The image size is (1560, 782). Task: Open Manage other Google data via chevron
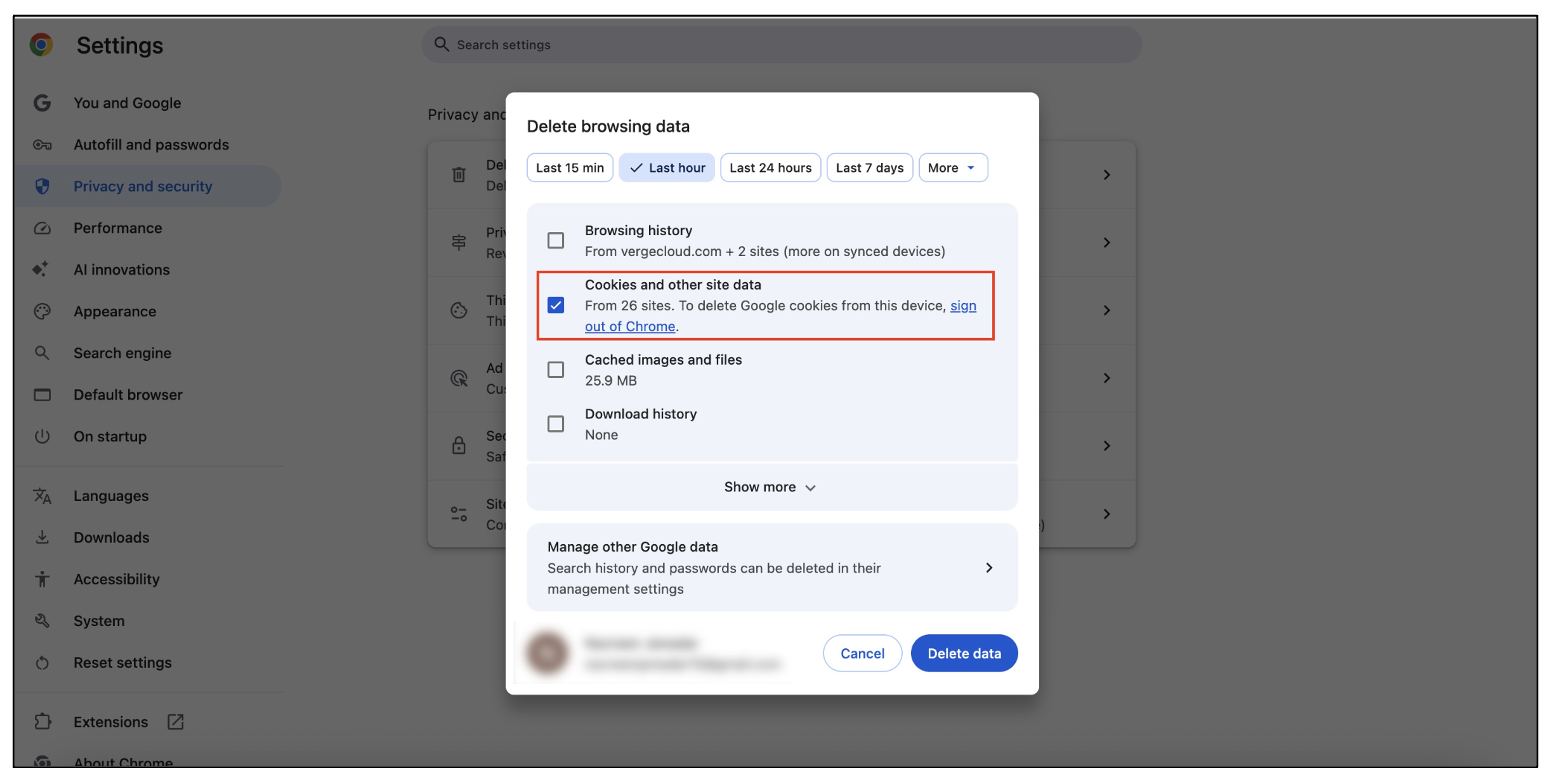click(x=989, y=567)
